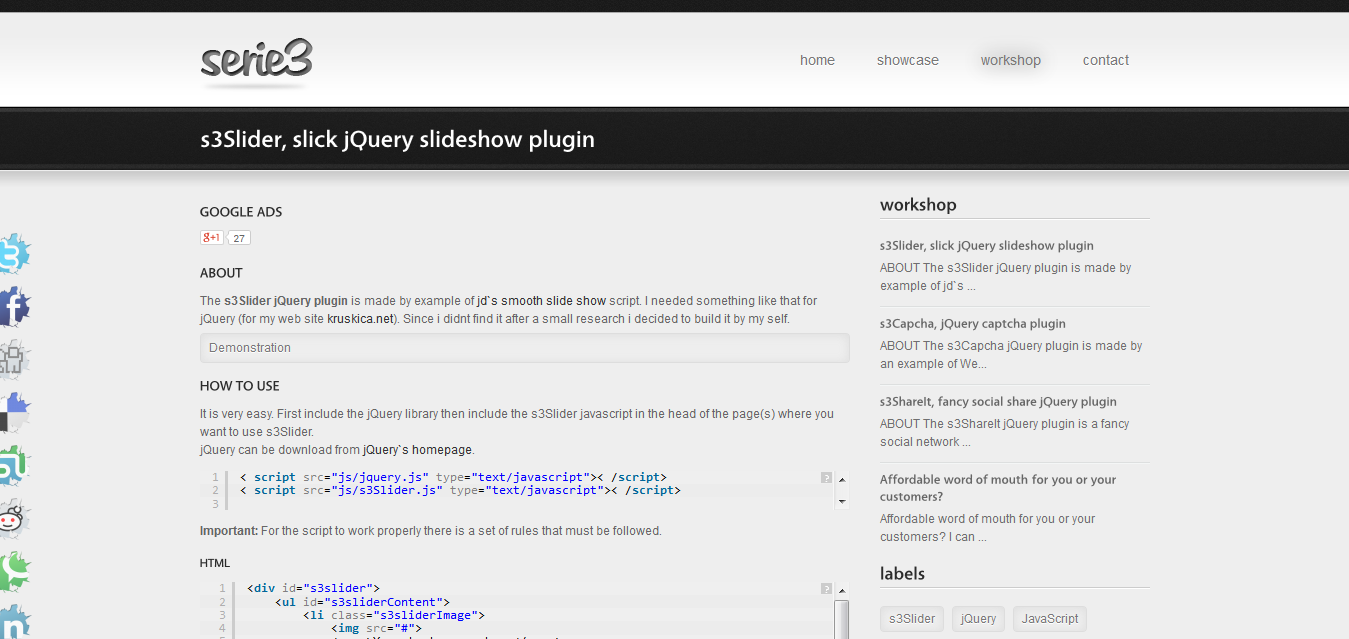Click the code line with js/s3Slider.js
The height and width of the screenshot is (639, 1349).
pos(460,490)
